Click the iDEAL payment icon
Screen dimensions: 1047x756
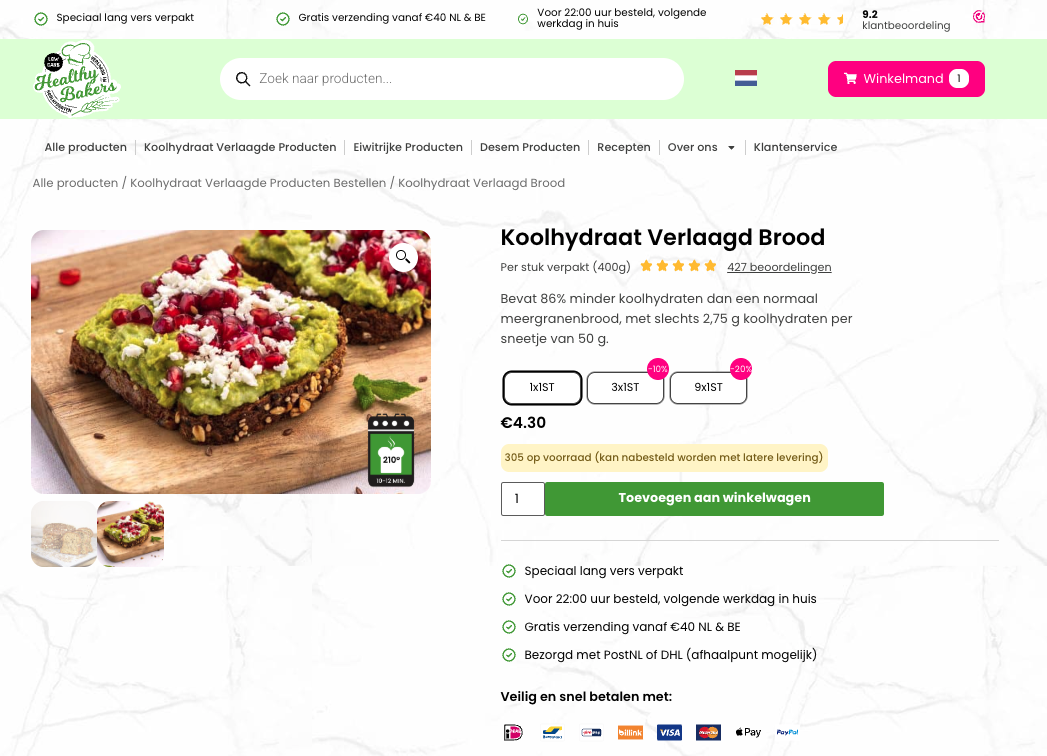pos(513,732)
